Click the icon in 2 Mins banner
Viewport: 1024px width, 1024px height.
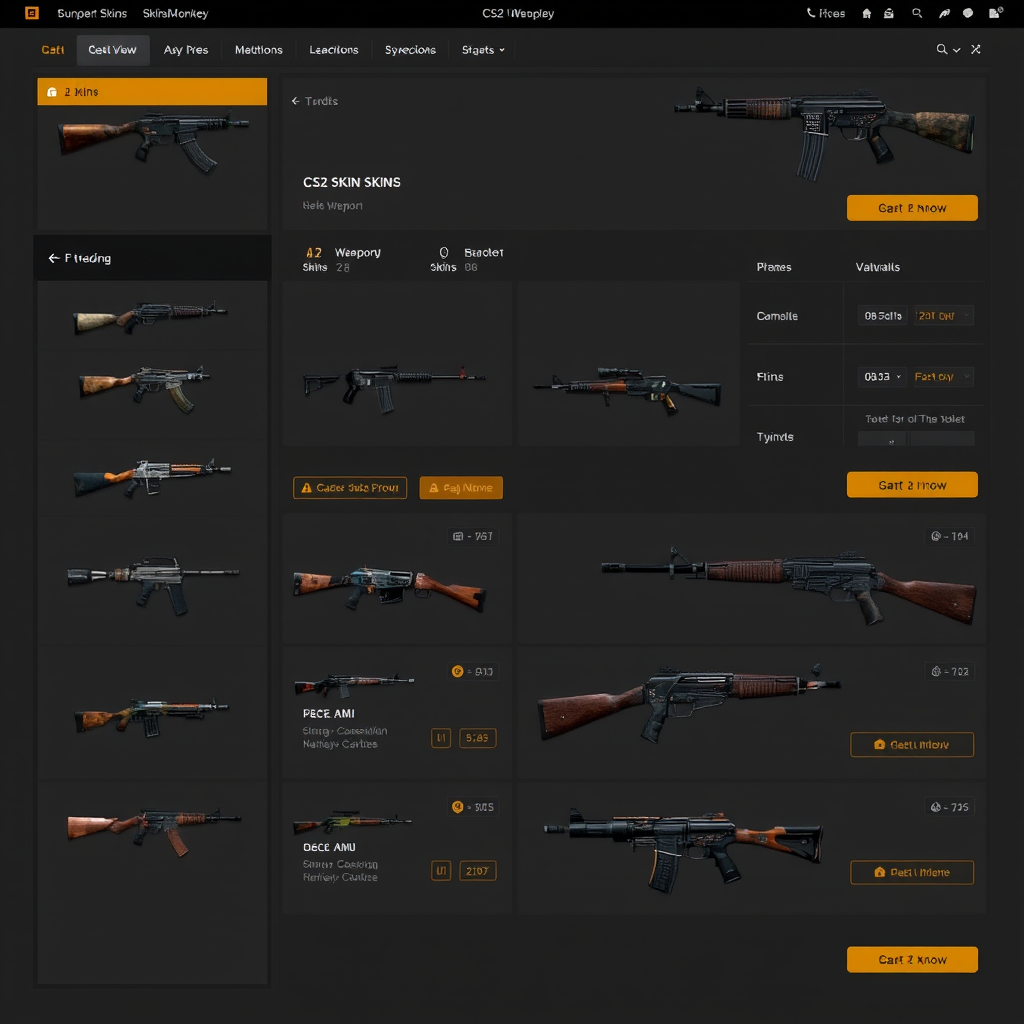point(52,92)
